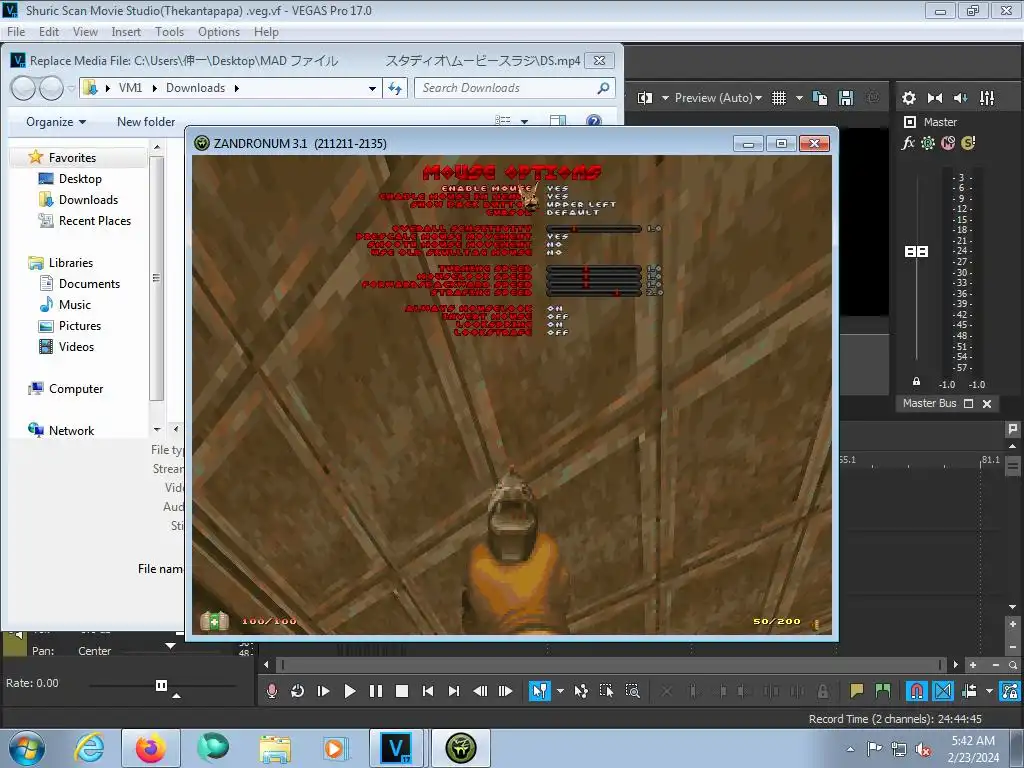Click the Master volume fader handle
The width and height of the screenshot is (1024, 768).
click(x=916, y=251)
